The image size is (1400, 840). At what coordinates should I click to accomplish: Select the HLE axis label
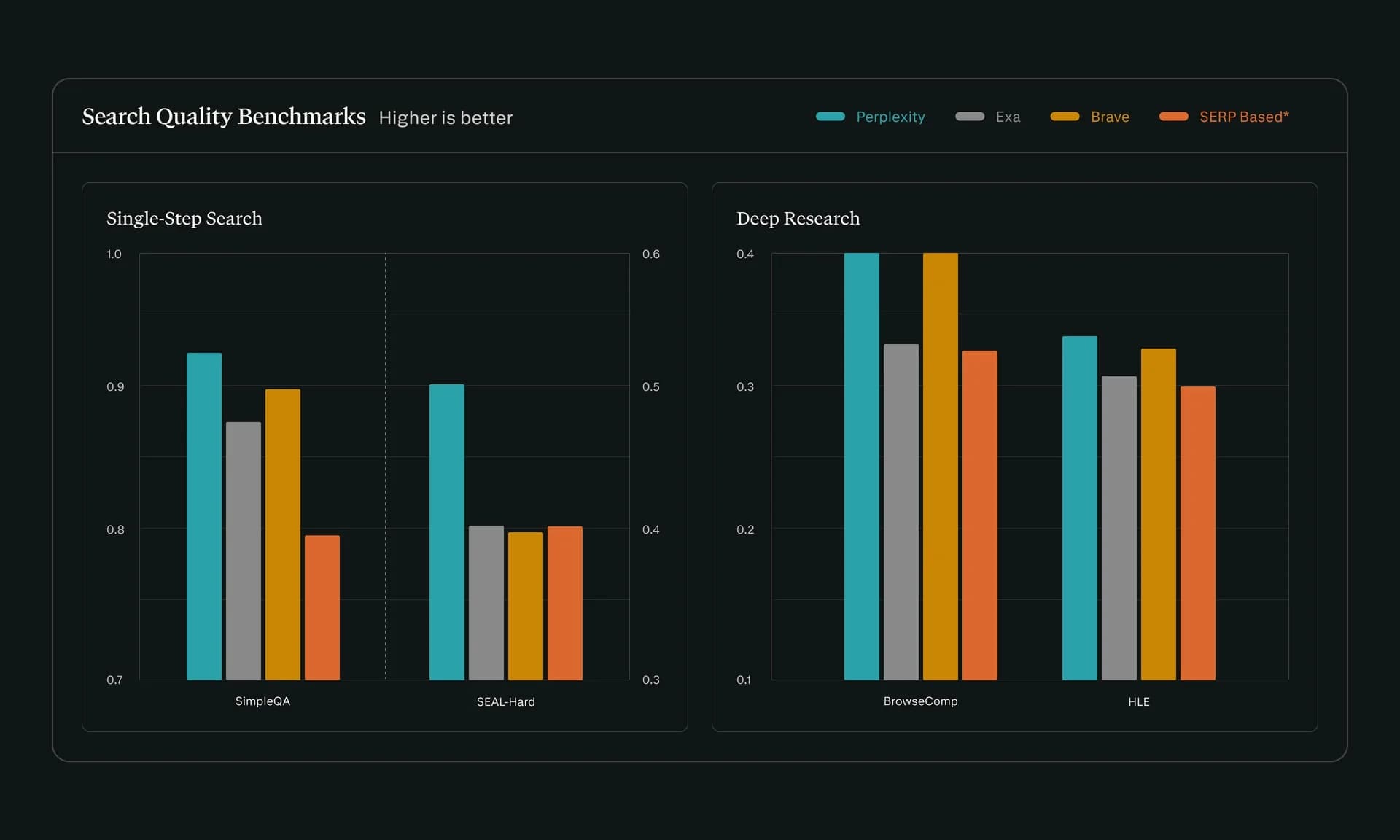click(1139, 701)
